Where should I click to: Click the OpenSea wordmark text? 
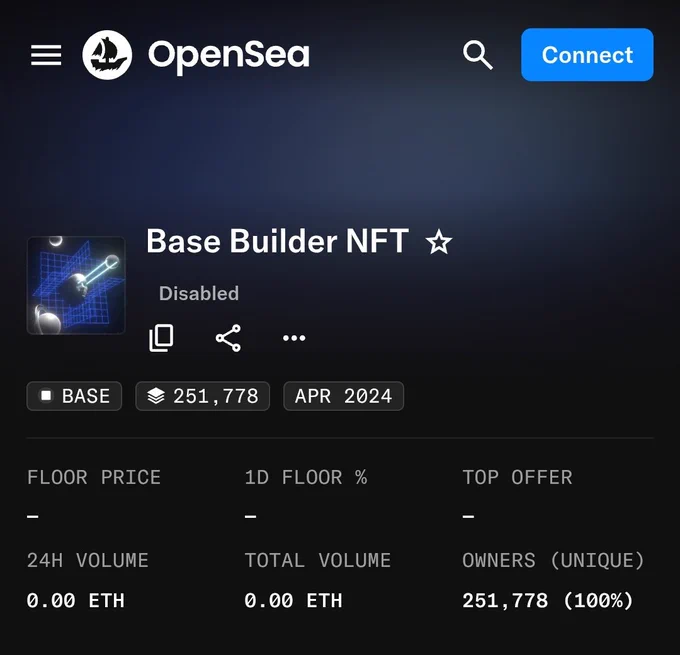229,56
